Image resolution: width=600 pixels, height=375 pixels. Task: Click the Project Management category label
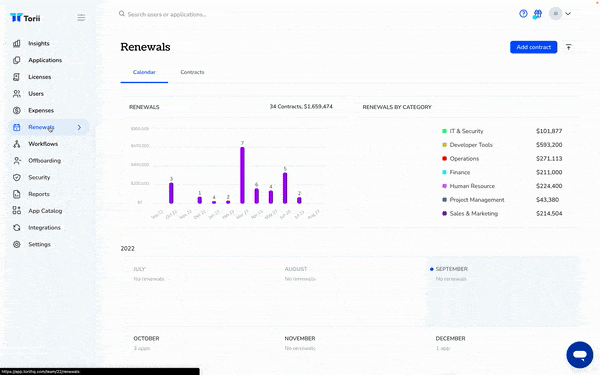(x=477, y=200)
